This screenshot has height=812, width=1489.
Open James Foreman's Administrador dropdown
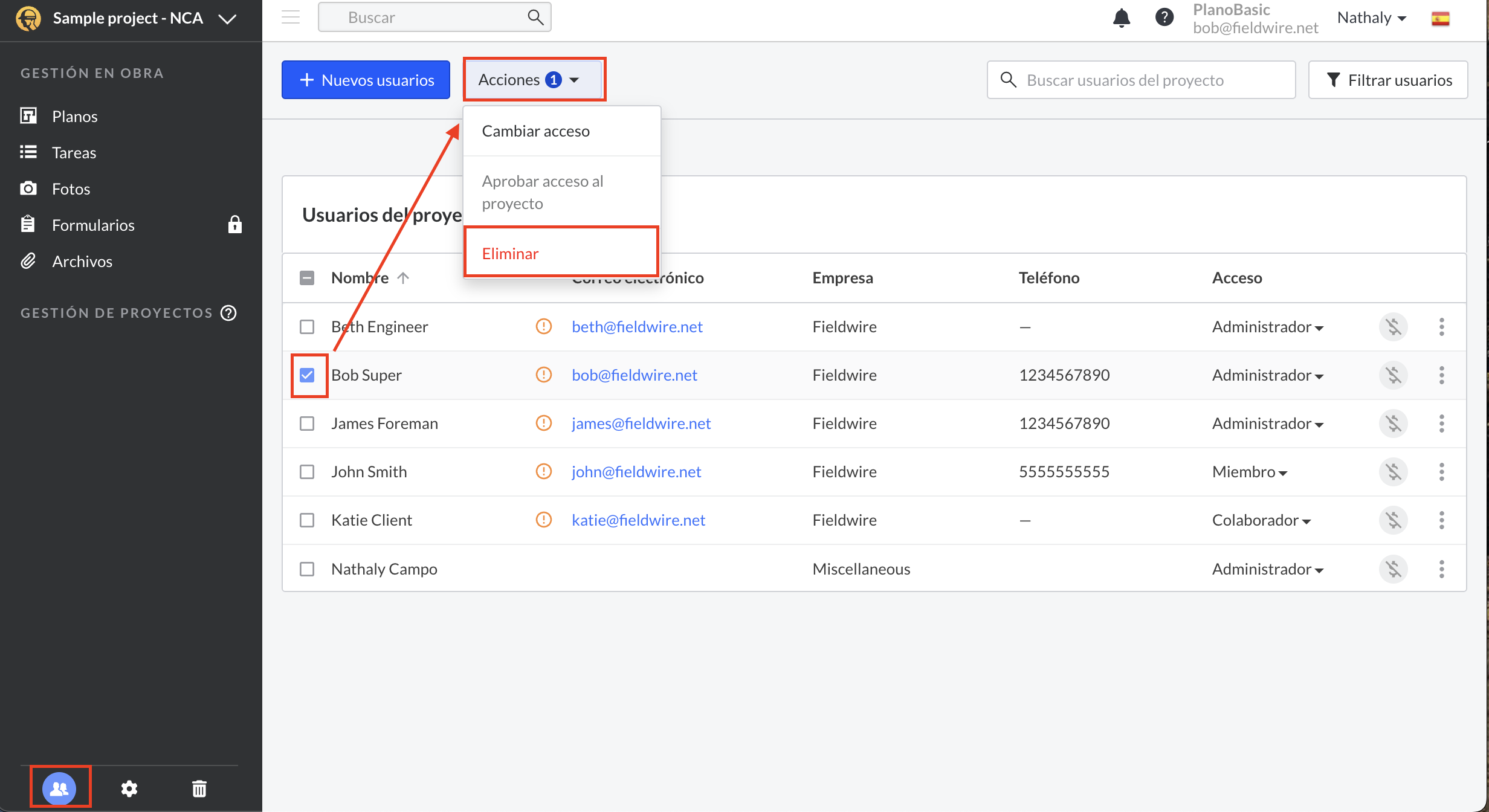point(1268,424)
